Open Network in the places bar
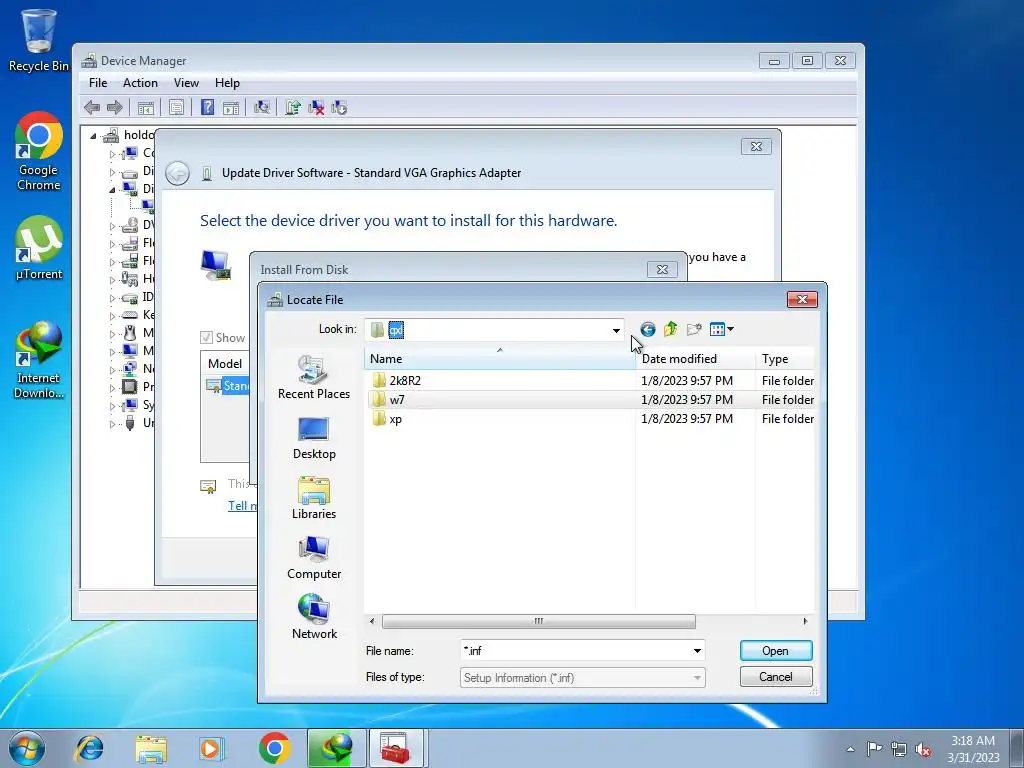The image size is (1024, 768). pos(313,617)
